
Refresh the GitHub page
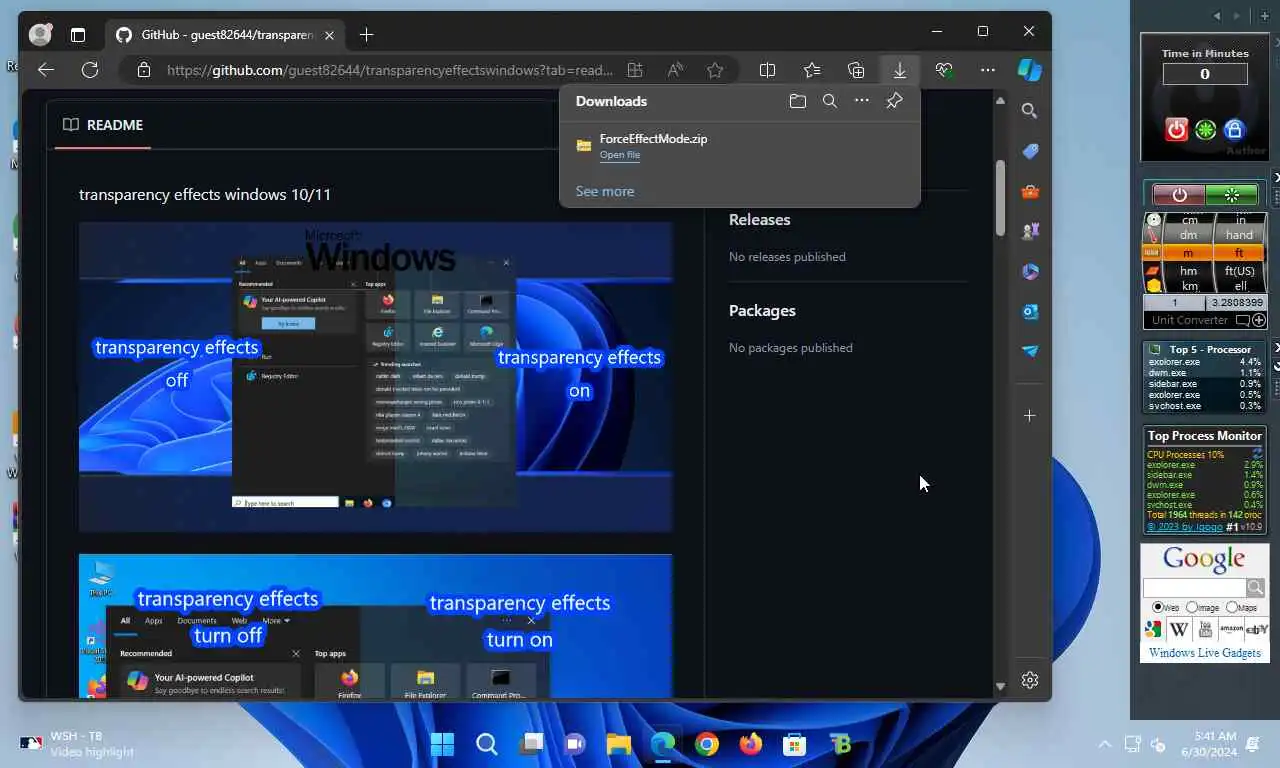point(90,70)
